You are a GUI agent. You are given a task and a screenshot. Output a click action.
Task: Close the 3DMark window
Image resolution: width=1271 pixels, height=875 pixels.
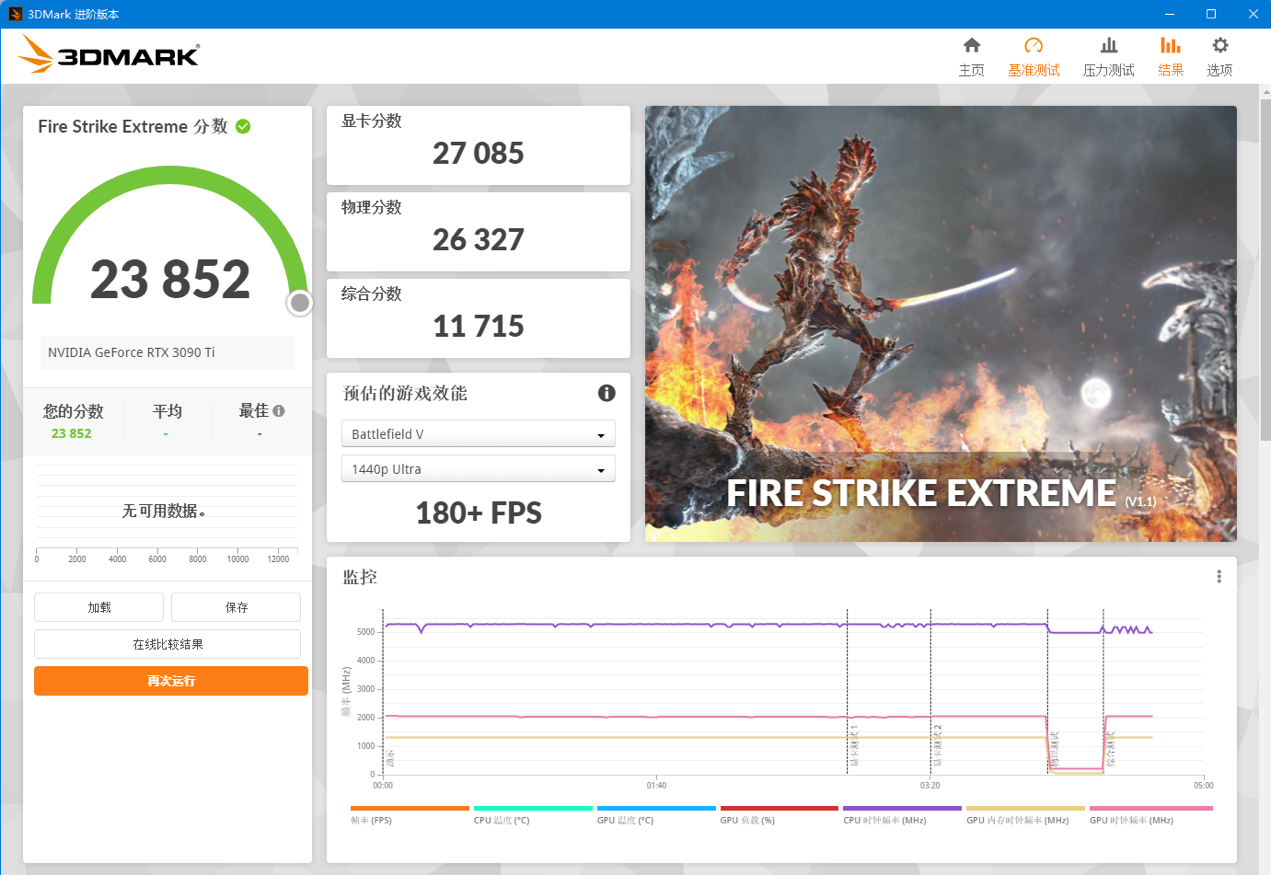[x=1251, y=14]
